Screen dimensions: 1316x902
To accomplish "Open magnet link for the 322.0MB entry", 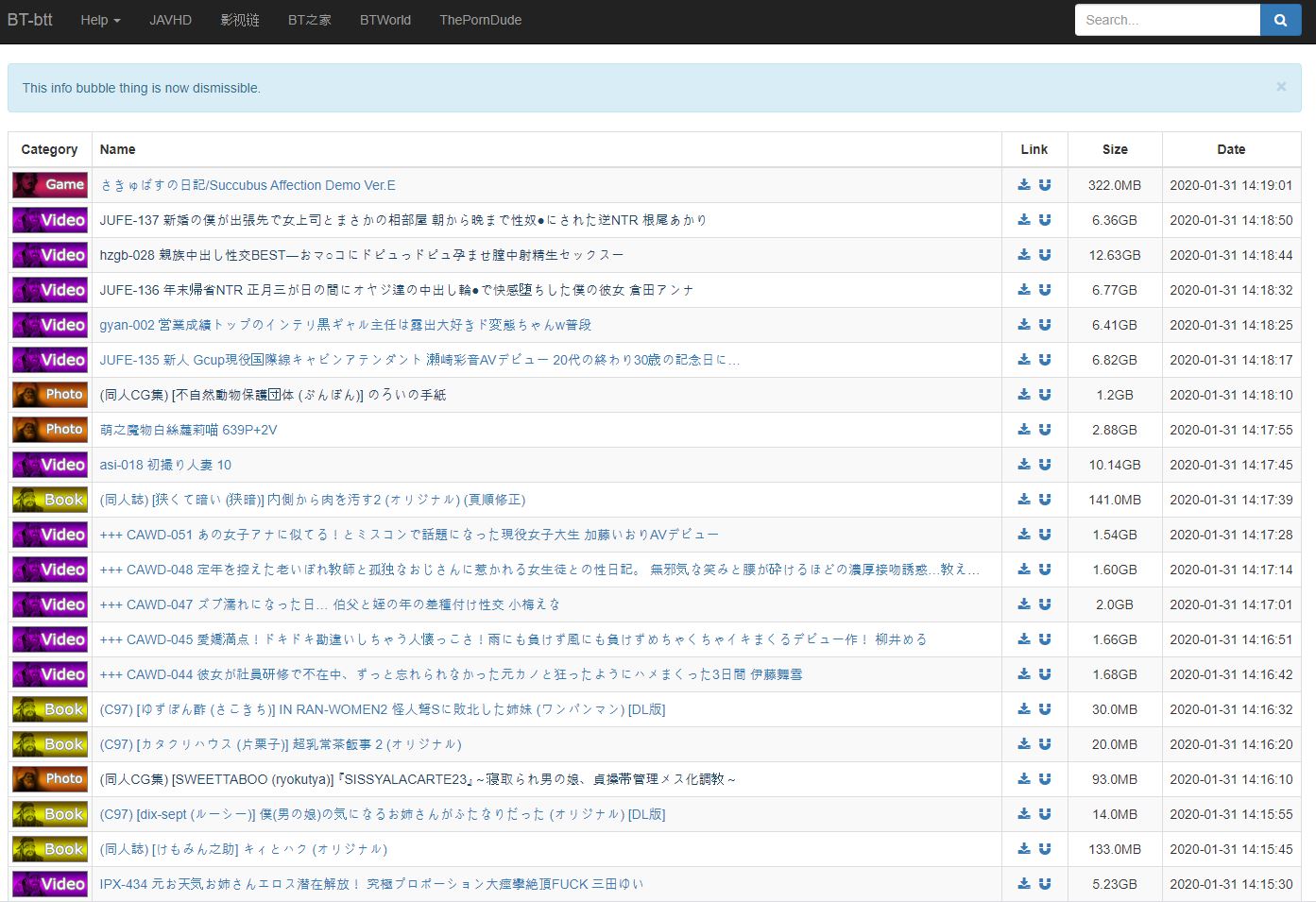I will point(1045,185).
